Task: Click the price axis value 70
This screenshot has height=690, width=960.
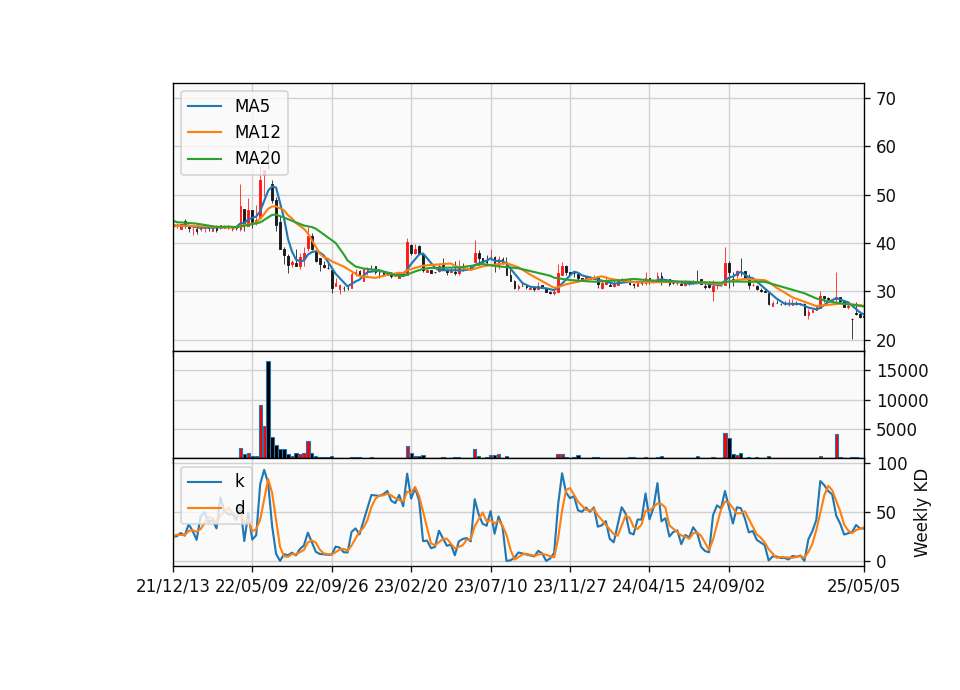Action: click(x=886, y=99)
